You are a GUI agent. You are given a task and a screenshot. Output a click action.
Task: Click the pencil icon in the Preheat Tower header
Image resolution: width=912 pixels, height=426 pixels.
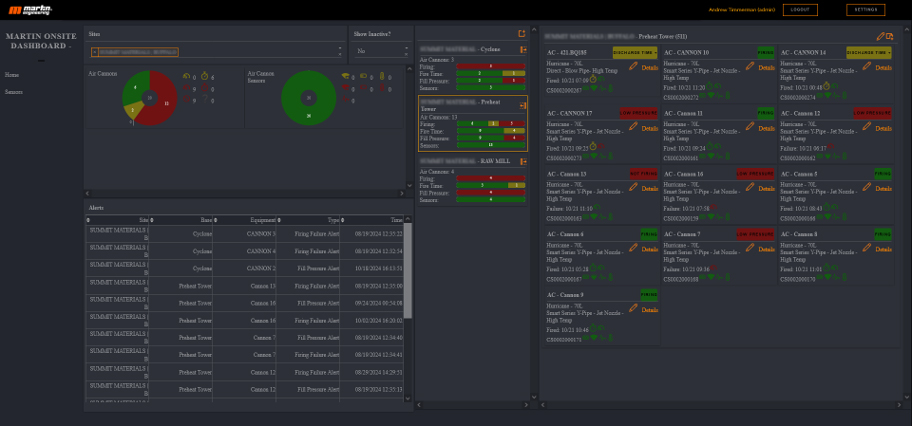879,36
